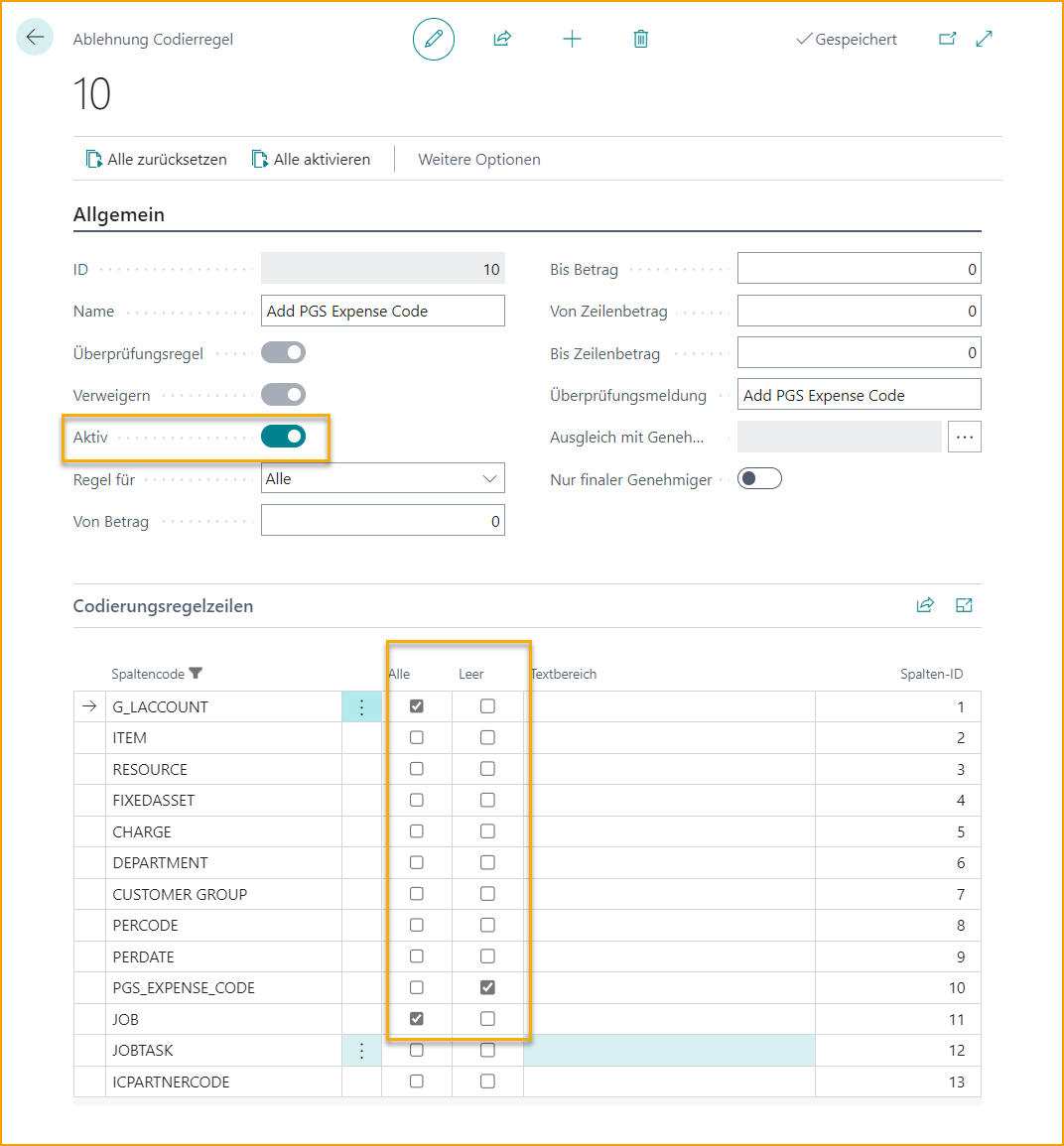Open Weitere Optionen menu

(479, 160)
